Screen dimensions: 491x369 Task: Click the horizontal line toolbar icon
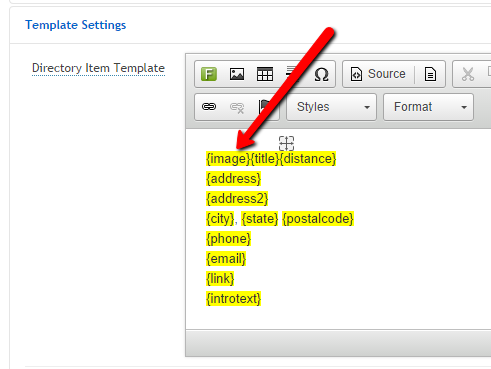tap(291, 72)
